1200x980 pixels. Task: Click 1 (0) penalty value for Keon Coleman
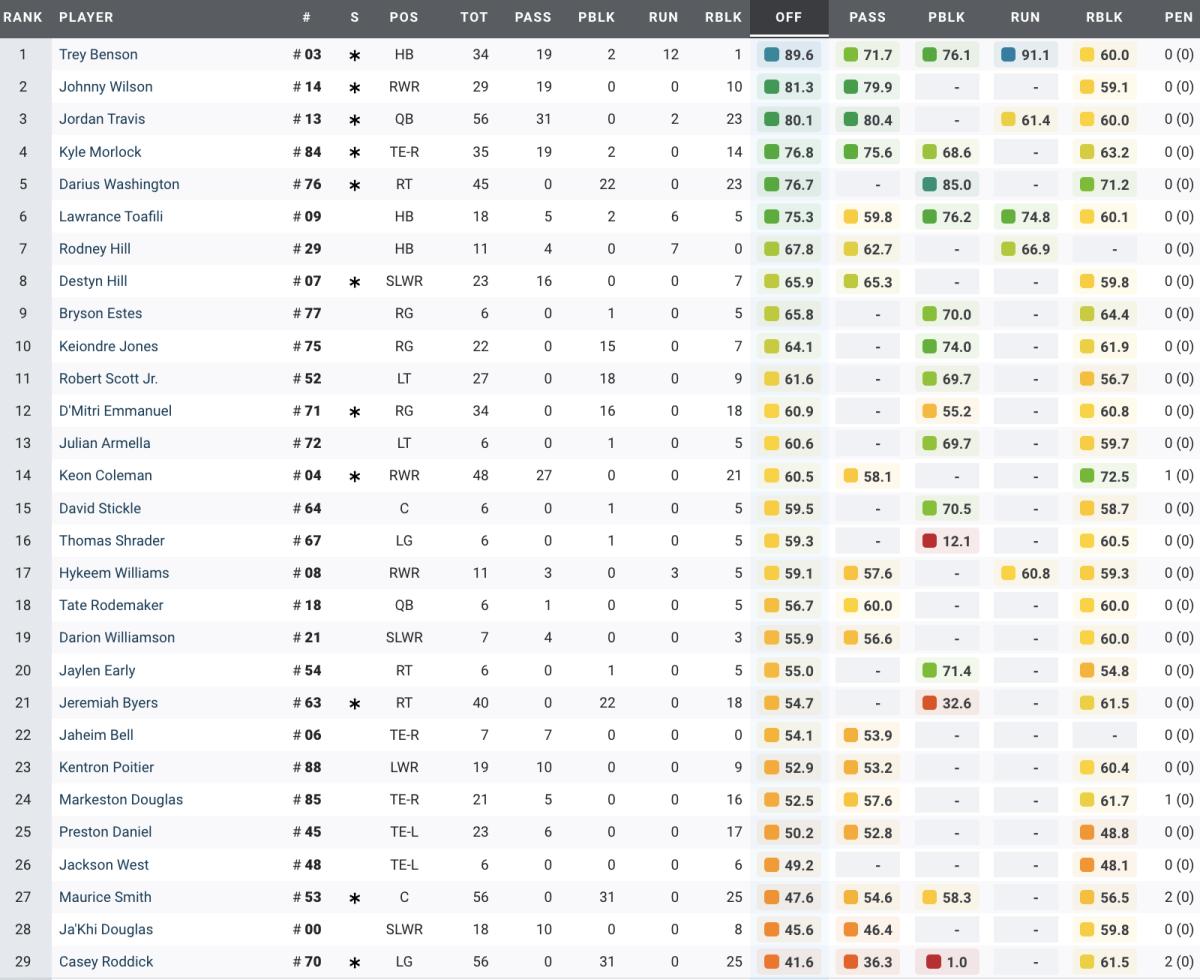(x=1179, y=475)
